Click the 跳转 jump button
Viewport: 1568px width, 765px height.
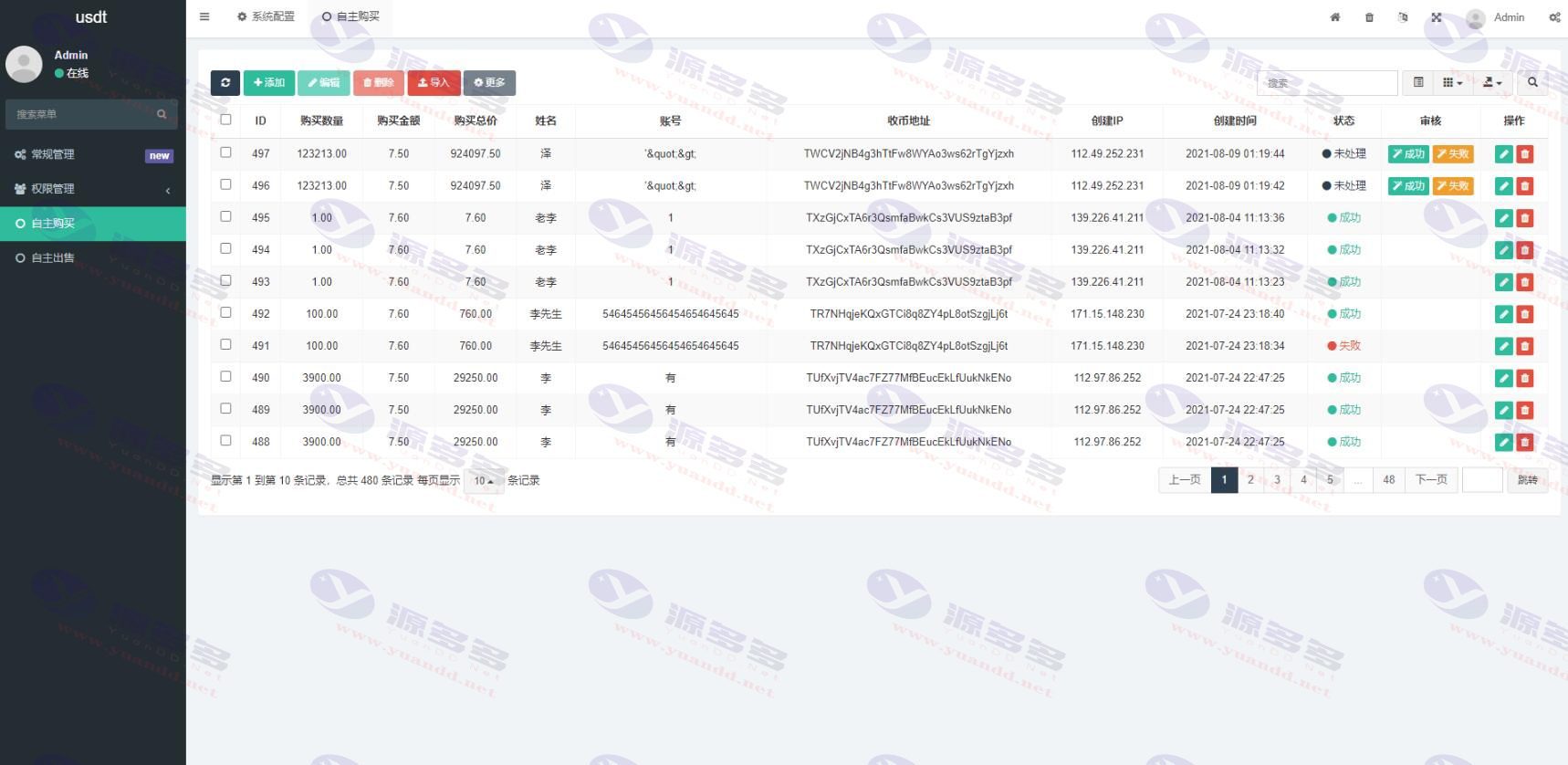(x=1528, y=480)
